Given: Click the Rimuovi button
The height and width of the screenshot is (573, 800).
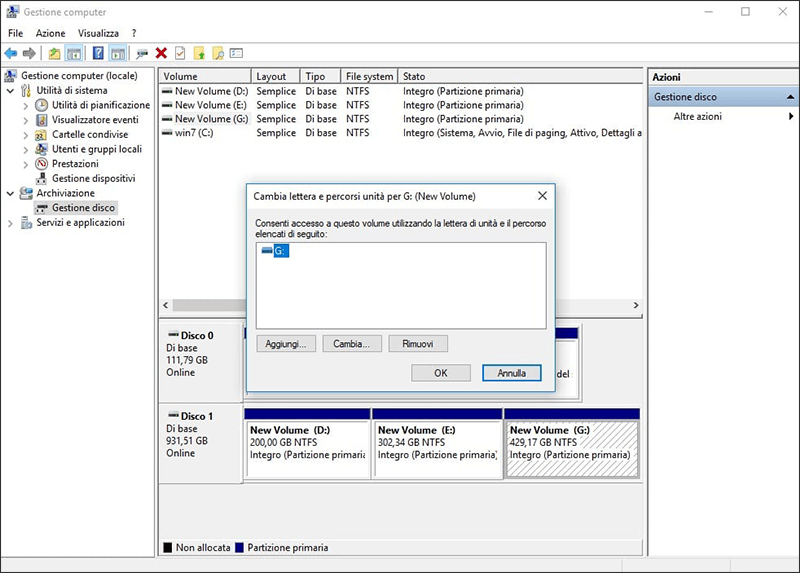Looking at the screenshot, I should pos(417,343).
